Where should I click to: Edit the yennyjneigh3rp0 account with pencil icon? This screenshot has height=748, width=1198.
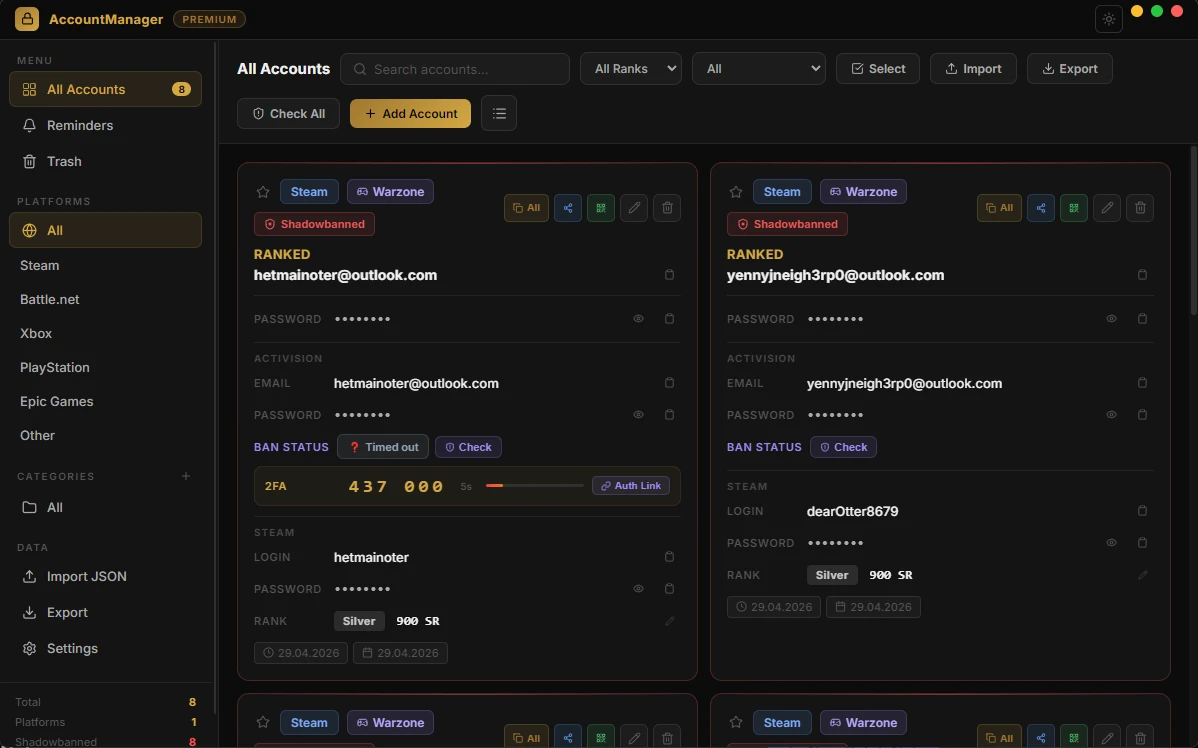point(1107,208)
